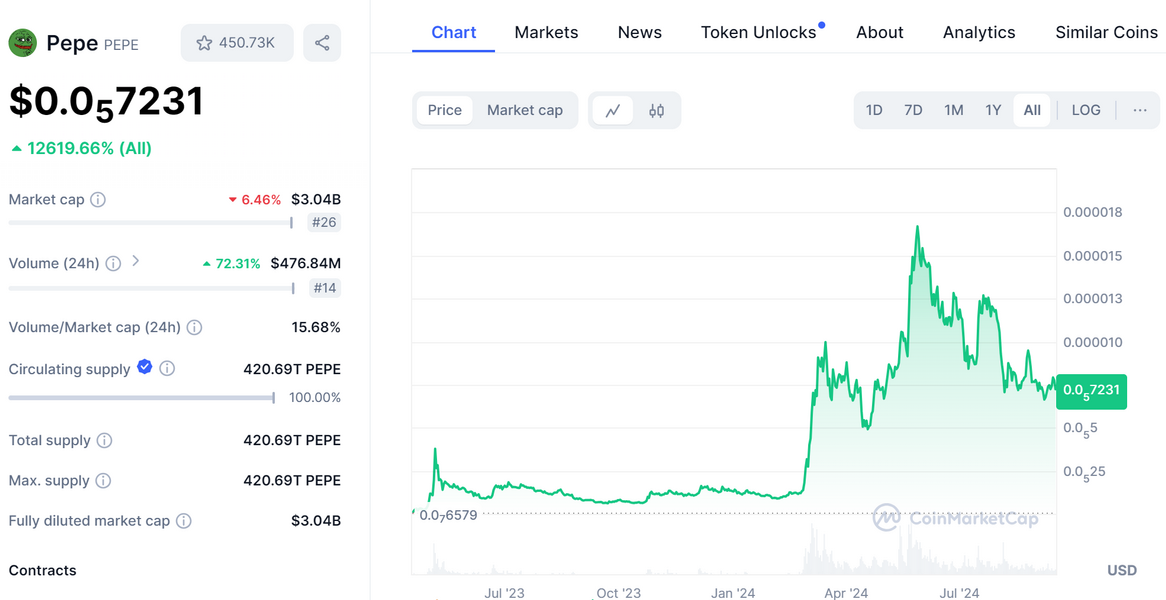Select the 7D time range
The width and height of the screenshot is (1166, 600).
point(912,110)
